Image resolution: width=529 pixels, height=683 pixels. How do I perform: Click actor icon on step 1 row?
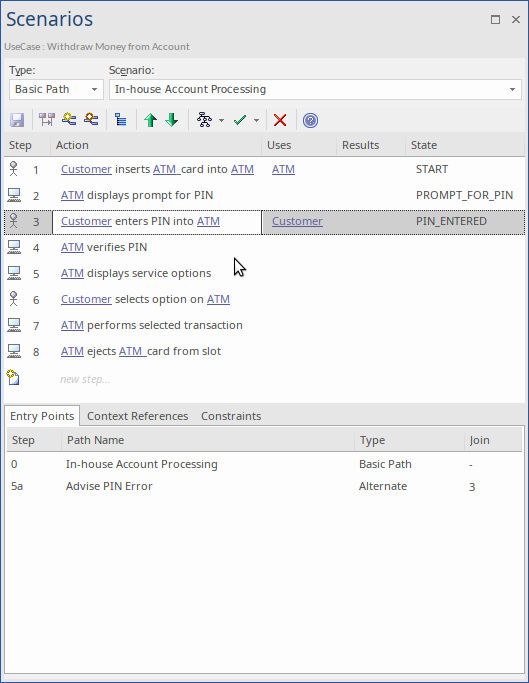[14, 169]
